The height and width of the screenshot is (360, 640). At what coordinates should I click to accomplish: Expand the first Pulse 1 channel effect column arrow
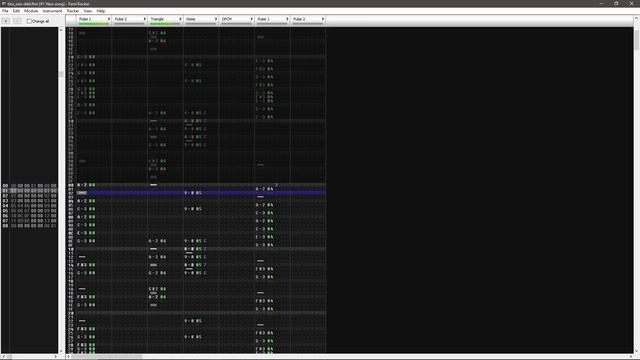[x=109, y=19]
